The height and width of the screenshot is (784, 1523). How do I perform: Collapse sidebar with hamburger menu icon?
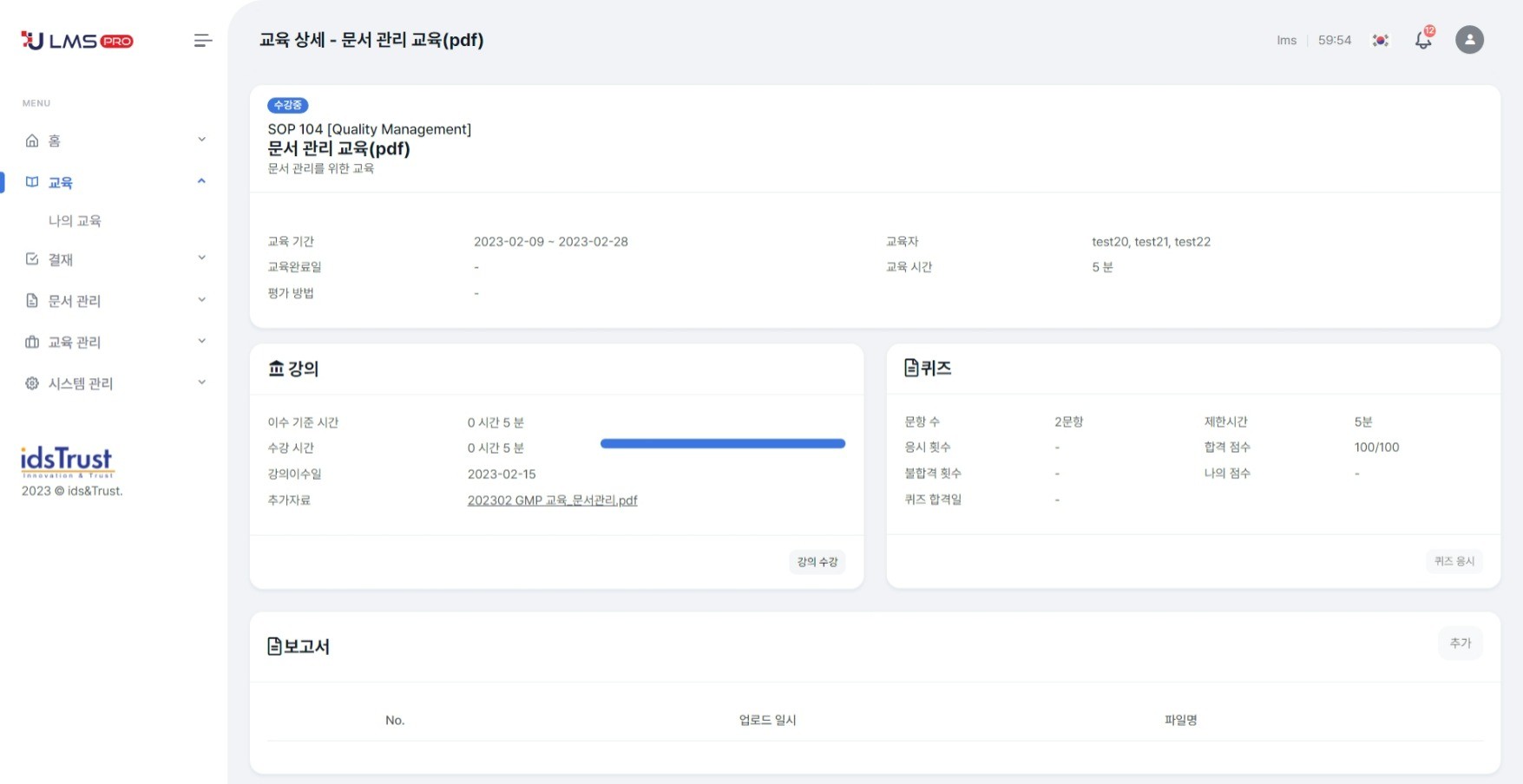203,41
